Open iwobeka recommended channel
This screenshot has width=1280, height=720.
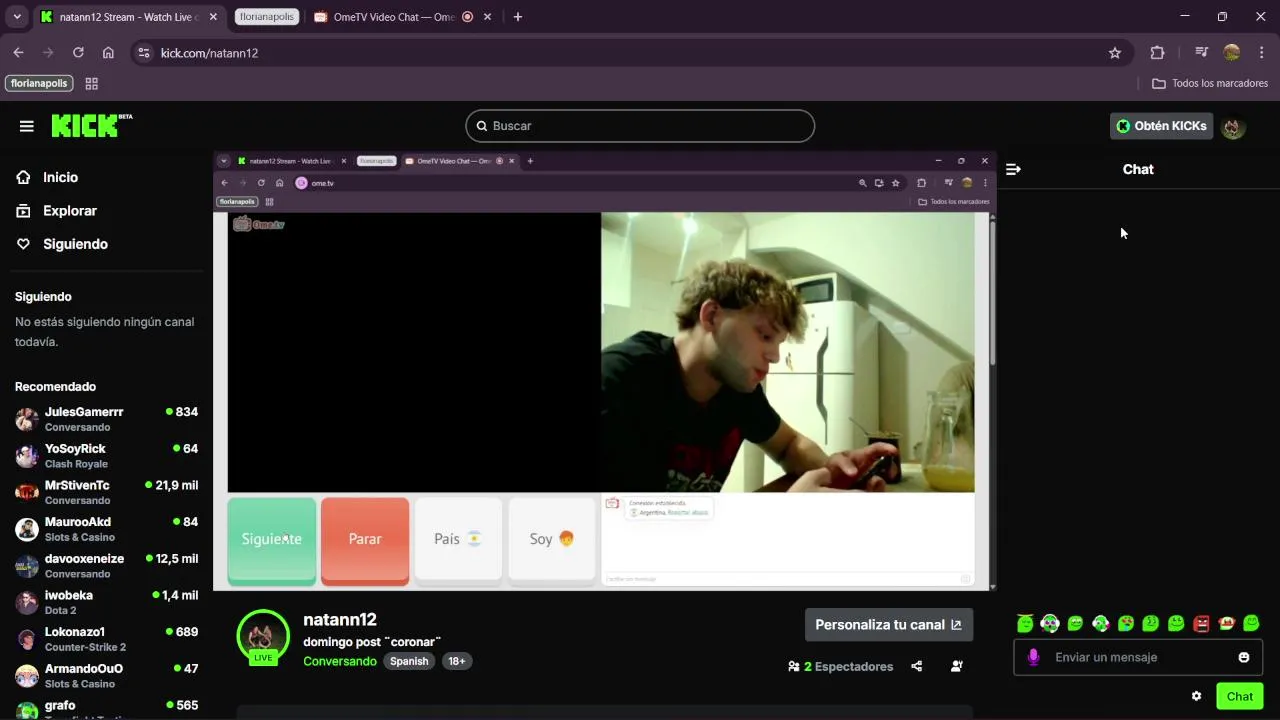(x=106, y=602)
